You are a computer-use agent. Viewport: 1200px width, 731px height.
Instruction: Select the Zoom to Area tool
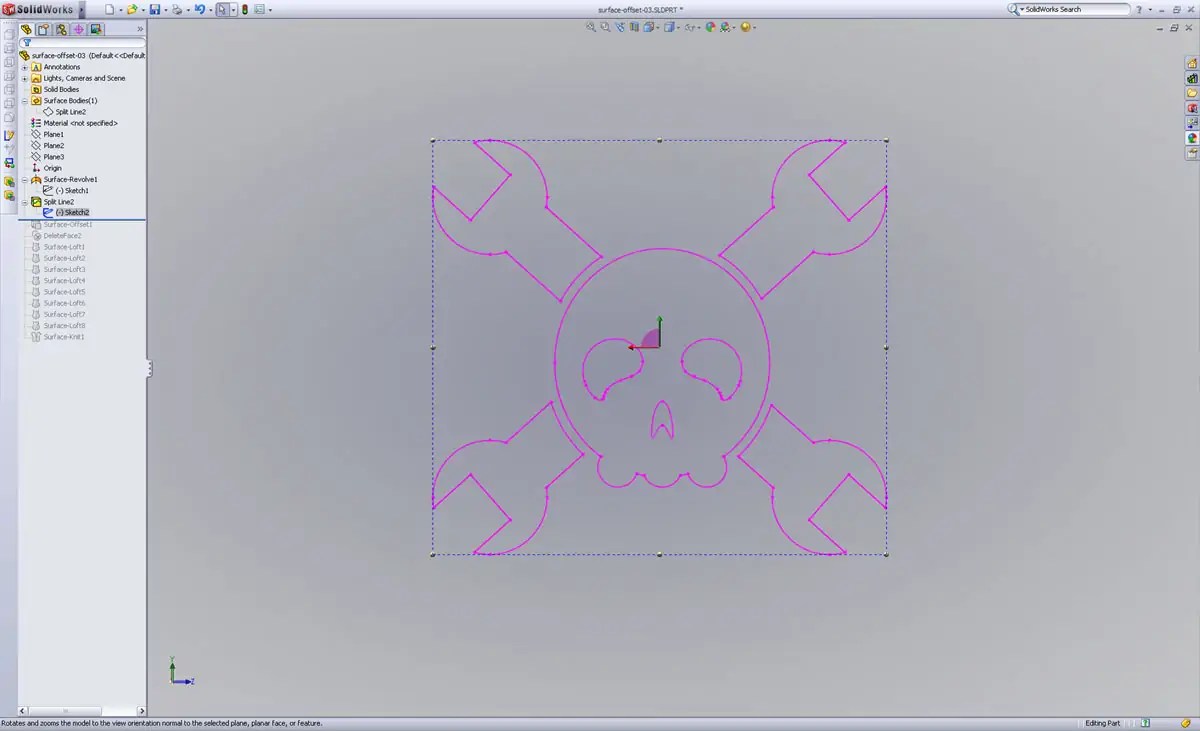[604, 27]
